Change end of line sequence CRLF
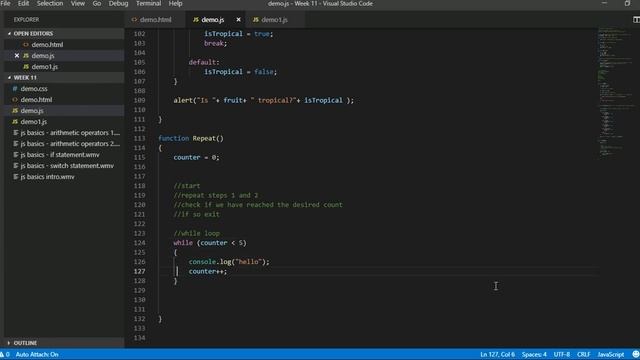The width and height of the screenshot is (640, 360). point(584,354)
